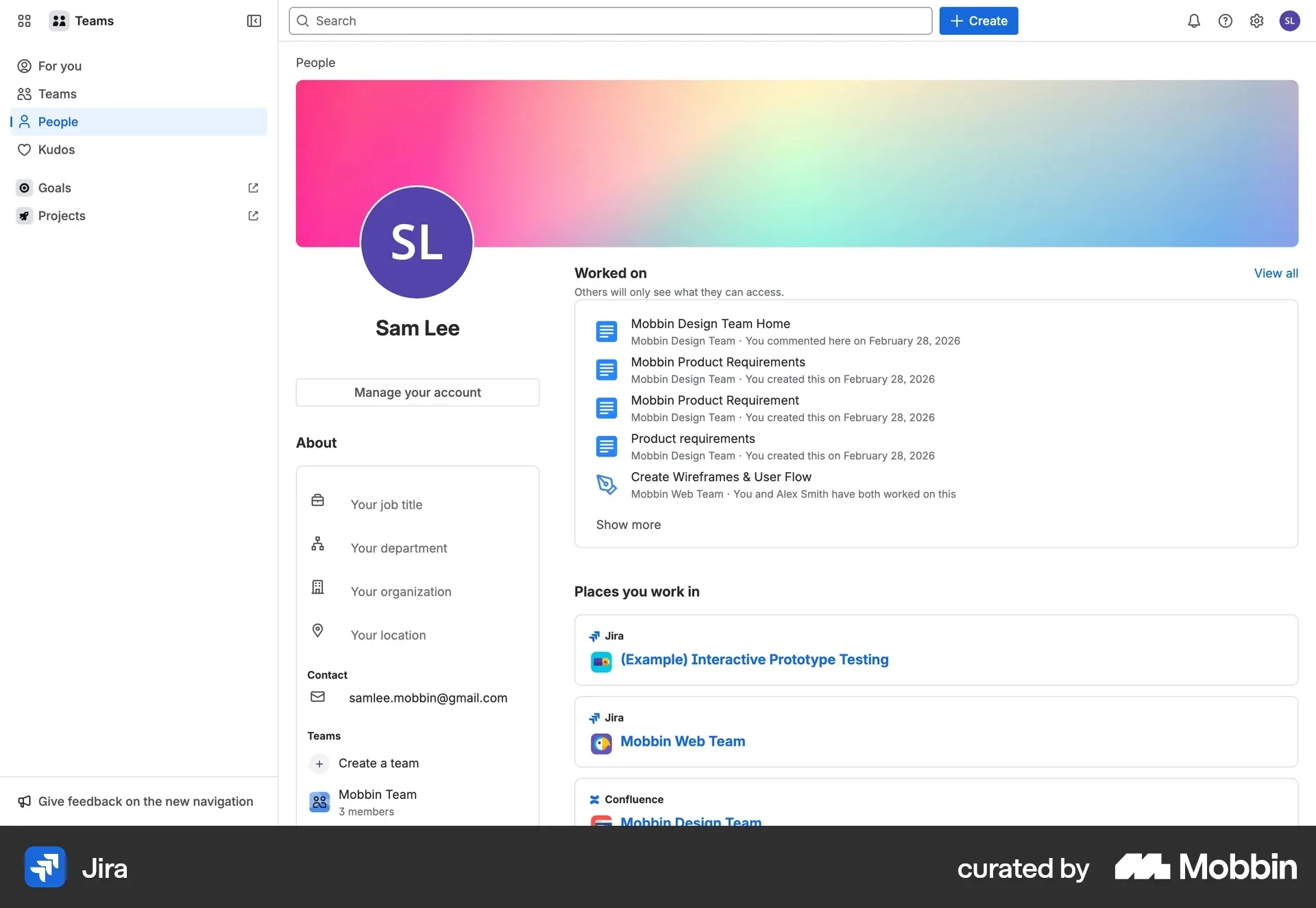Click the megaphone feedback icon
Image resolution: width=1316 pixels, height=908 pixels.
[25, 801]
